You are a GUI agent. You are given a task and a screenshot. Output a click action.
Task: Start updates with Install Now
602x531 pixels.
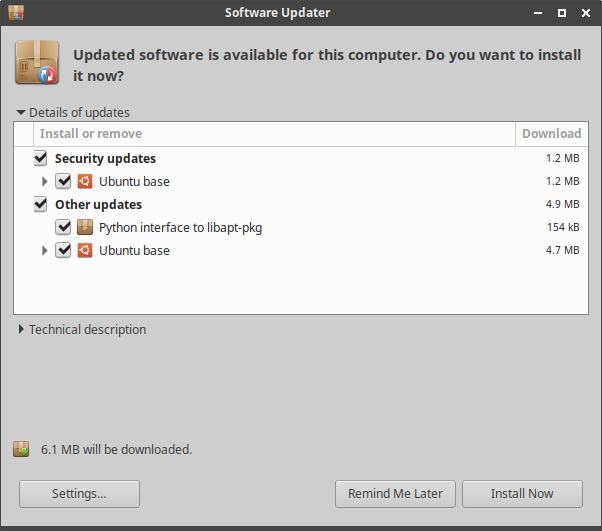tap(522, 494)
